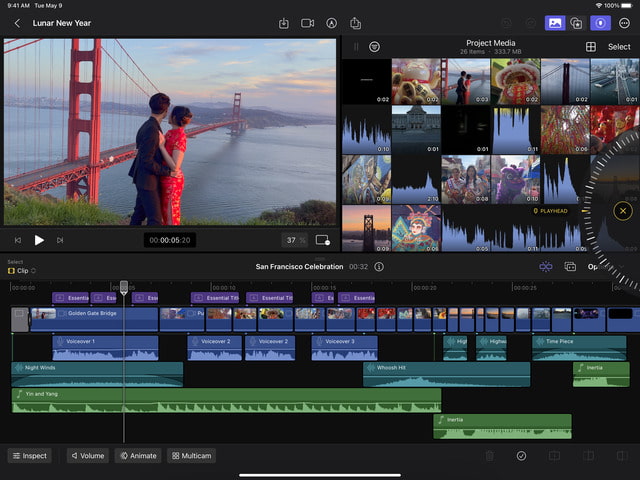The width and height of the screenshot is (640, 480).
Task: Tap the share export icon
Action: [355, 22]
